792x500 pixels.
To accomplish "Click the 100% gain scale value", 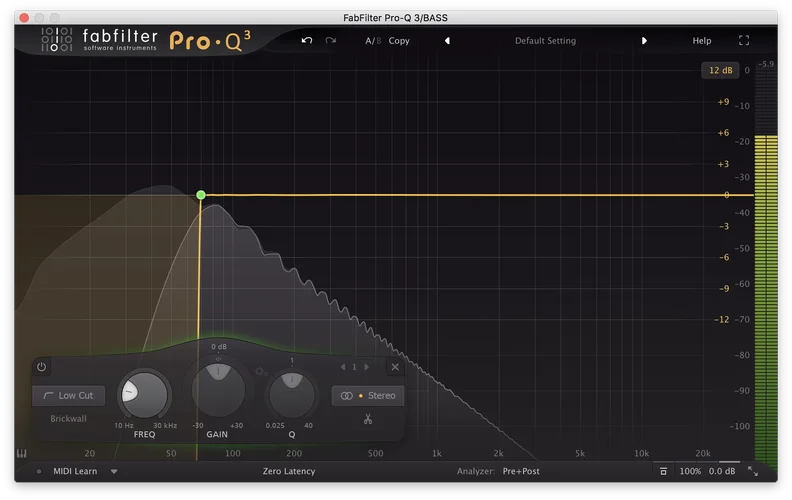I will point(690,471).
